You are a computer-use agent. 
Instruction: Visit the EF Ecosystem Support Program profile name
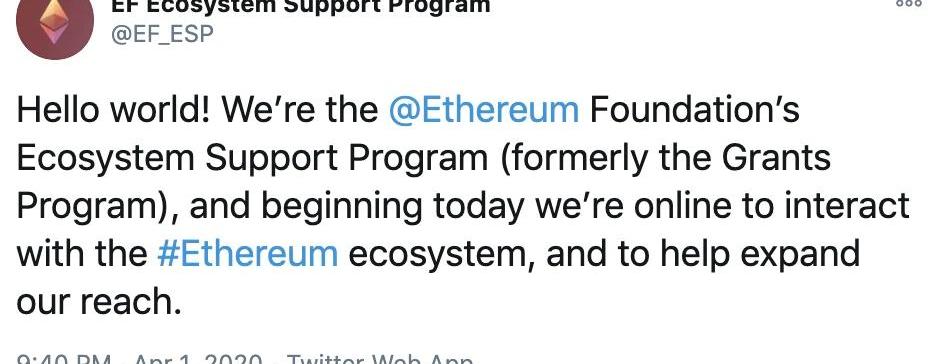[x=301, y=7]
